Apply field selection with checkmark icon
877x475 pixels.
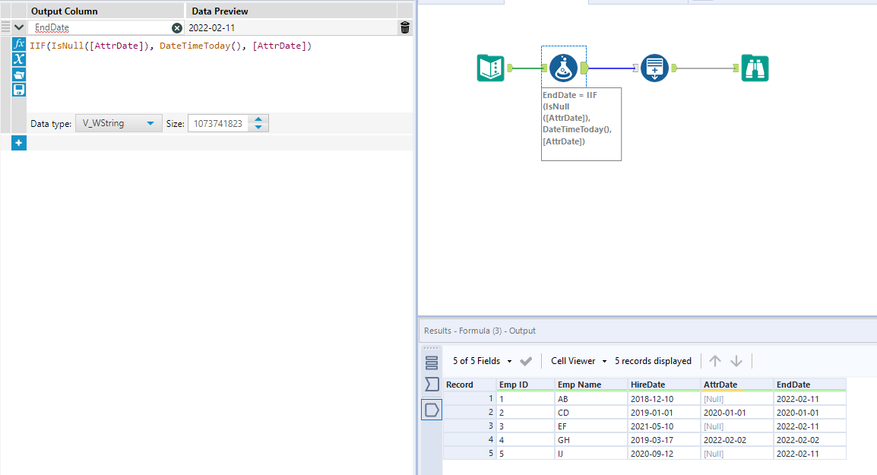click(x=526, y=361)
